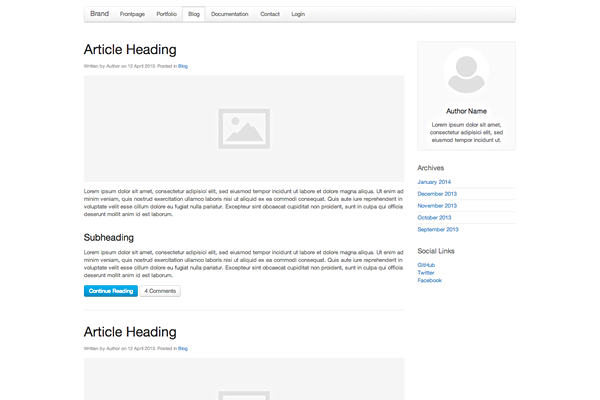Click the Login nav item
600x400 pixels.
click(298, 15)
